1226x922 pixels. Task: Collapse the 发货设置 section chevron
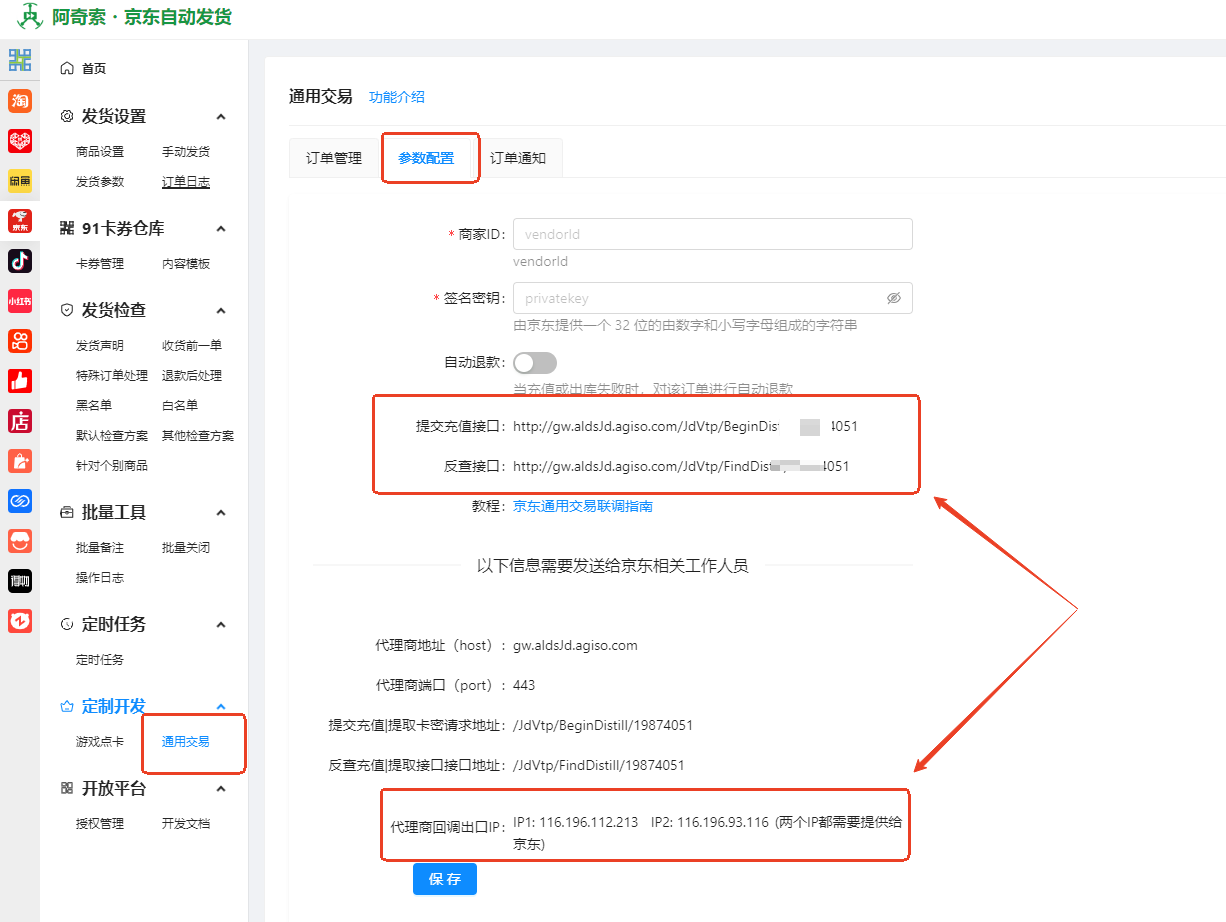pos(221,116)
